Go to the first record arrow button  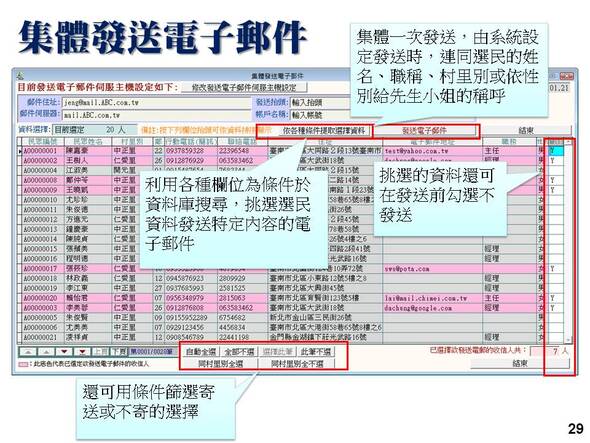point(28,352)
